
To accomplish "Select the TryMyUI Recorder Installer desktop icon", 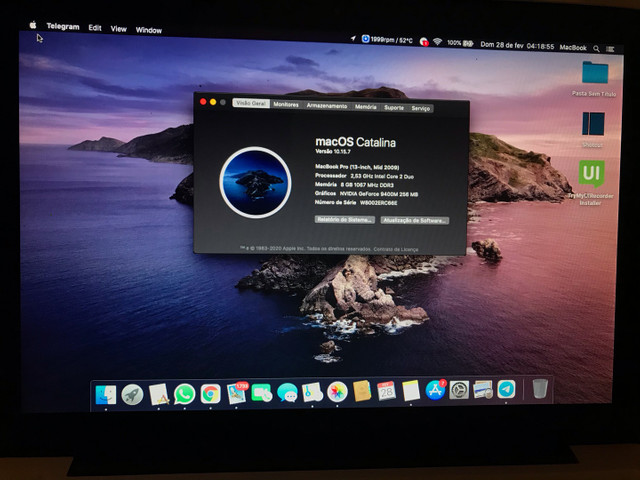I will [x=591, y=182].
